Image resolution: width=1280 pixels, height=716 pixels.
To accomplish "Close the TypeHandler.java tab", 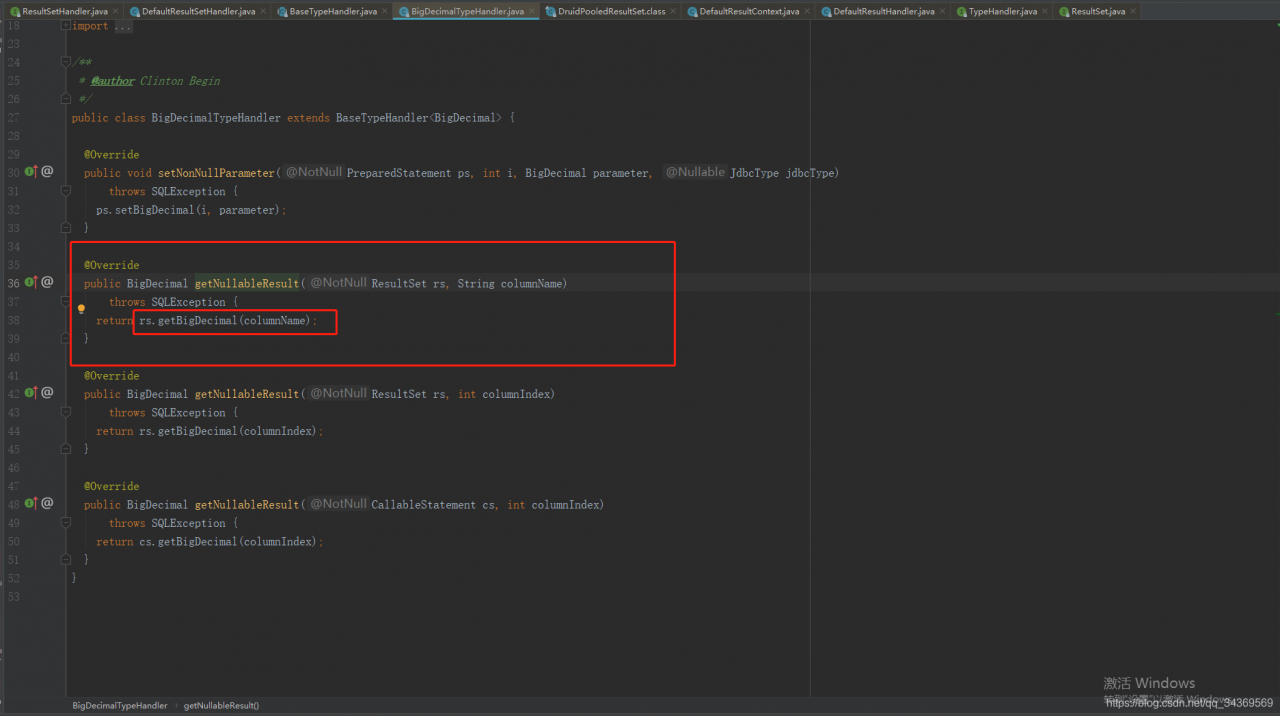I will click(1046, 11).
